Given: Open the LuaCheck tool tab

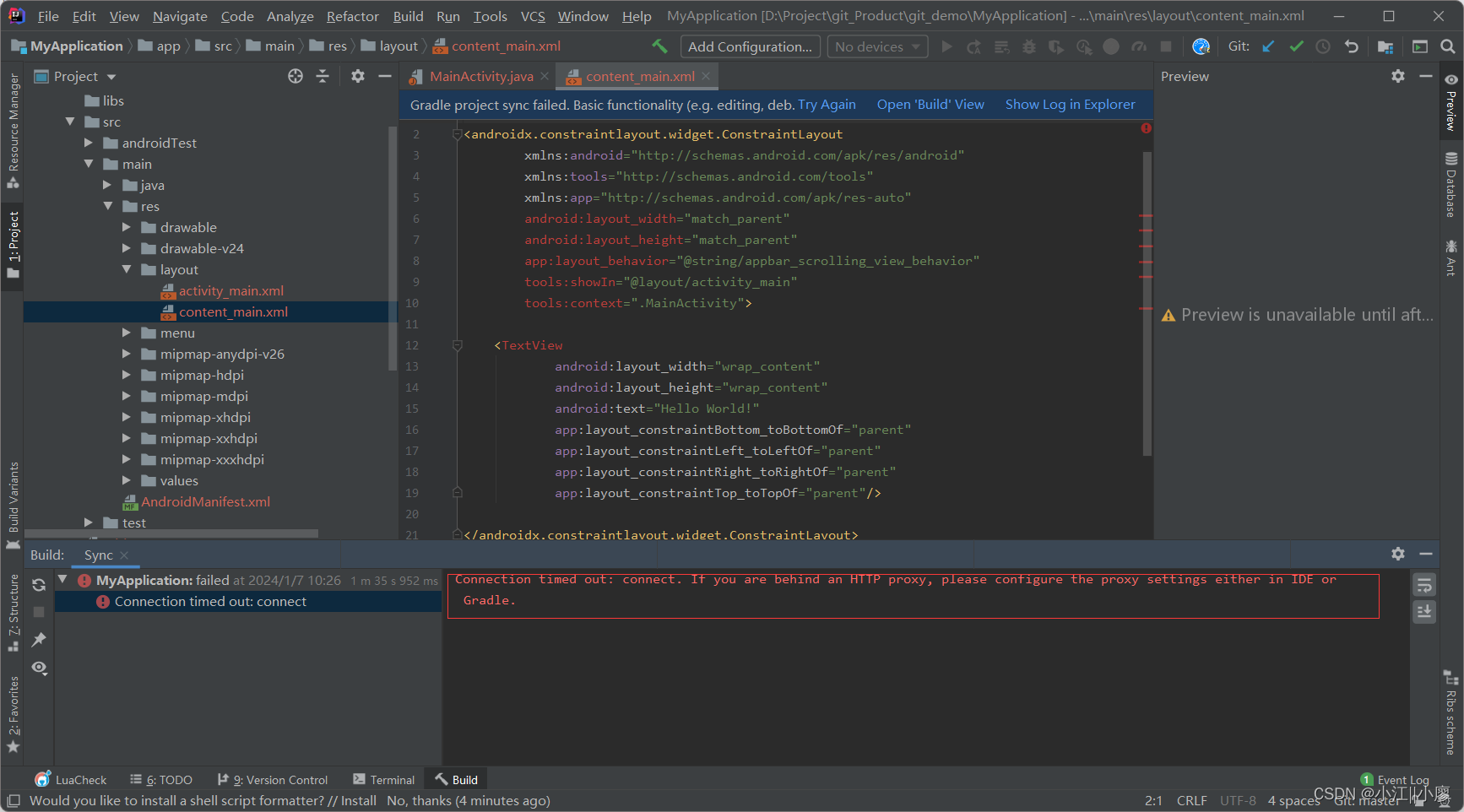Looking at the screenshot, I should tap(71, 780).
